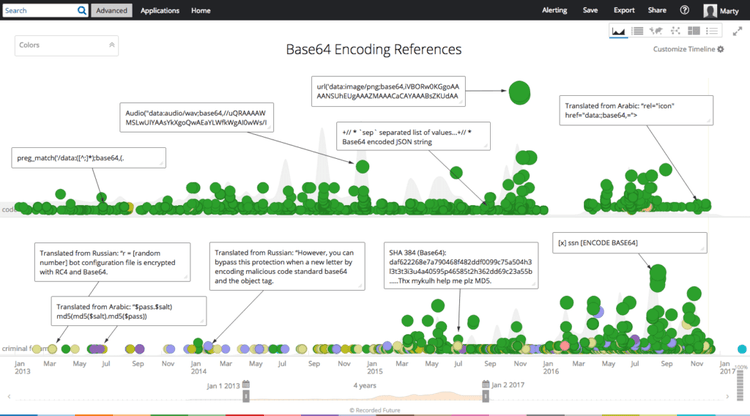Select the tile grid view icon
Viewport: 750px width, 416px height.
click(x=695, y=32)
